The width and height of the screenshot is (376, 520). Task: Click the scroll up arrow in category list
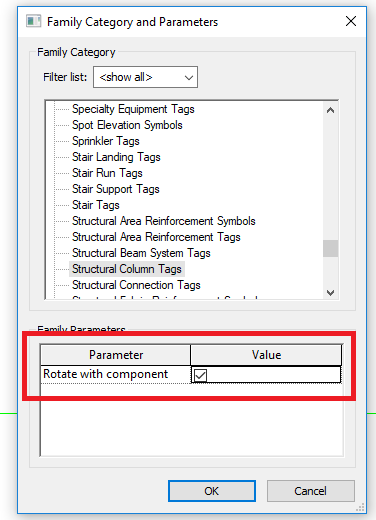point(330,110)
